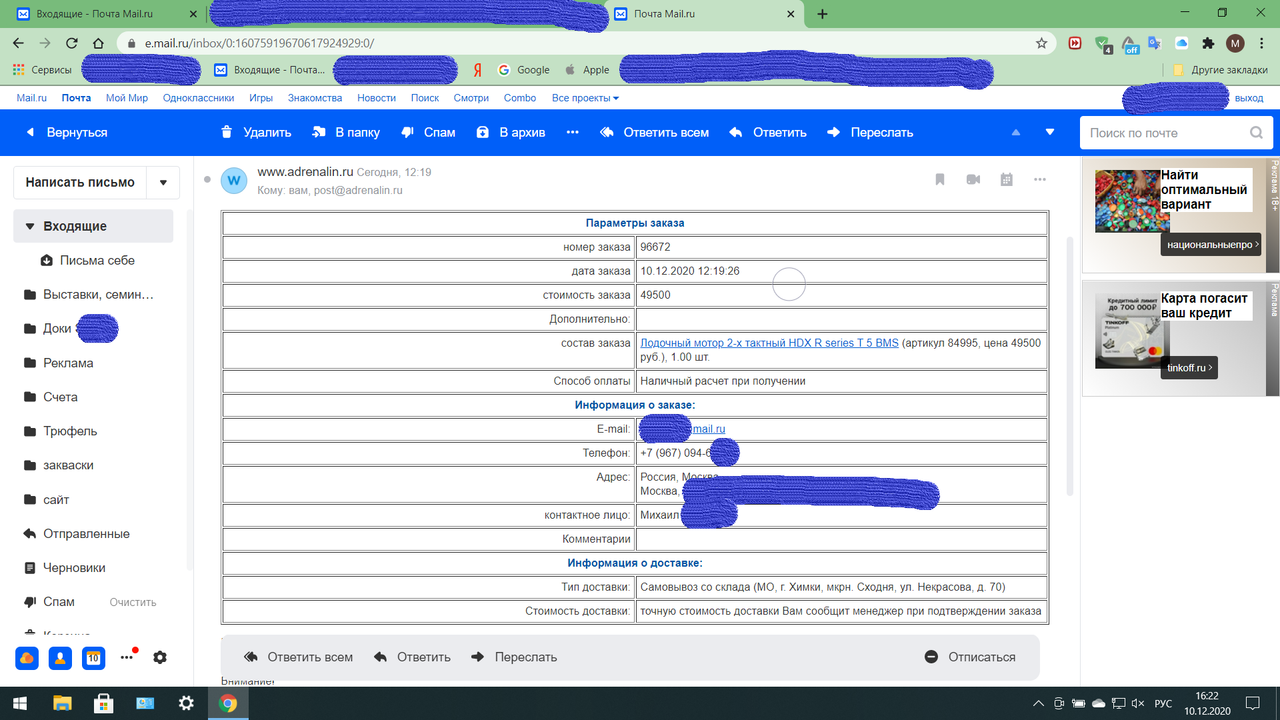This screenshot has height=720, width=1280.
Task: Click Переслать in the blue toolbar
Action: pos(870,132)
